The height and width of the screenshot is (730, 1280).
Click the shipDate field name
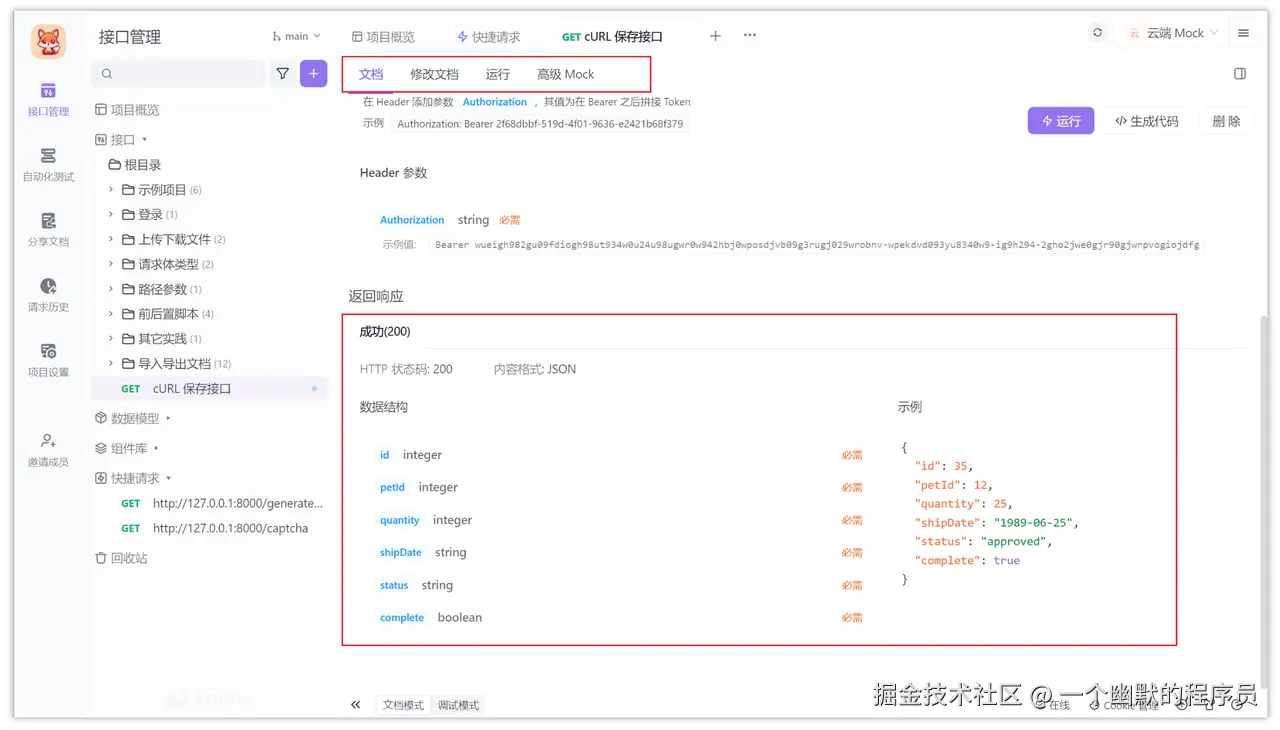click(401, 552)
